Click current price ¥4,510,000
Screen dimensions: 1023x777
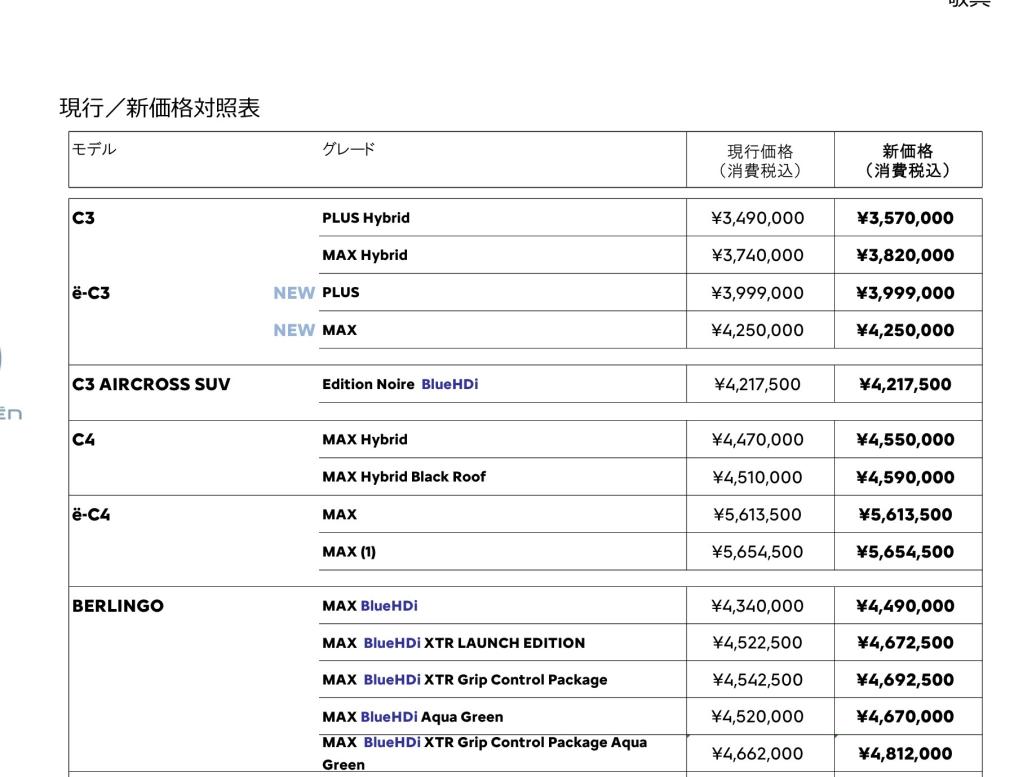tap(757, 478)
